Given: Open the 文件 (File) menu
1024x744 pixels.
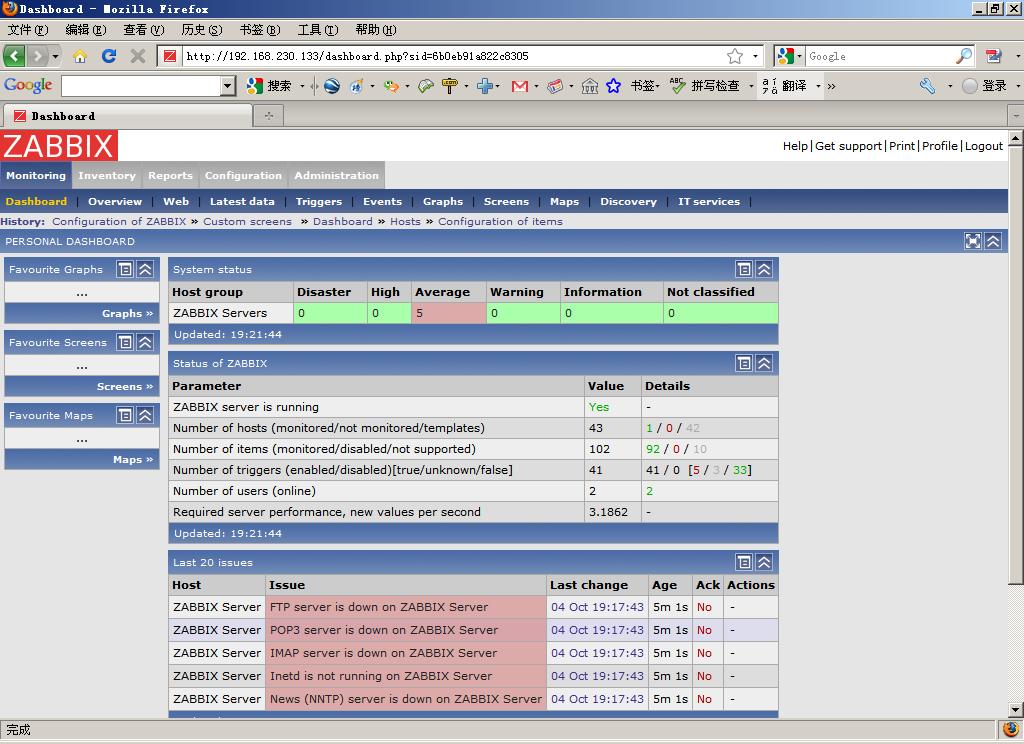Looking at the screenshot, I should [x=27, y=29].
